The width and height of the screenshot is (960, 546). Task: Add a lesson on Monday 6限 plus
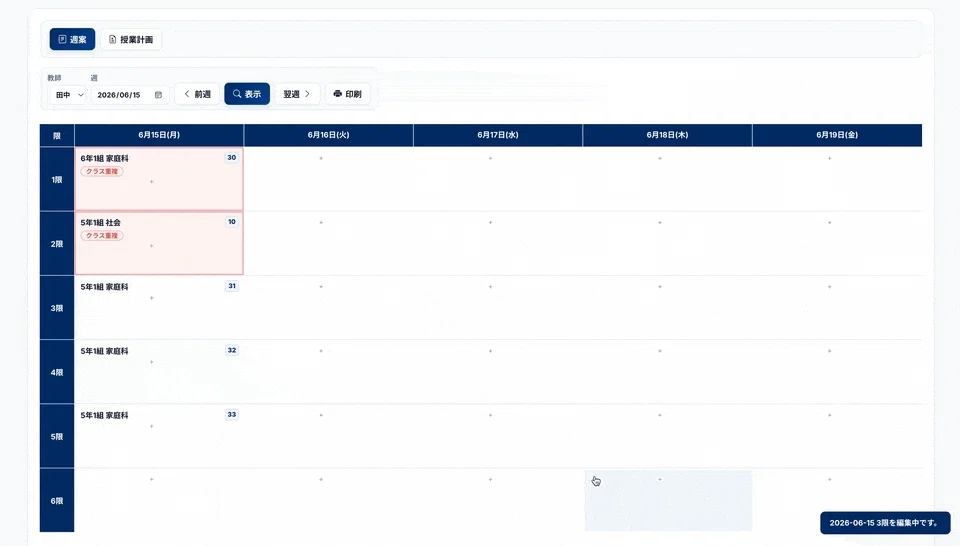pyautogui.click(x=152, y=480)
